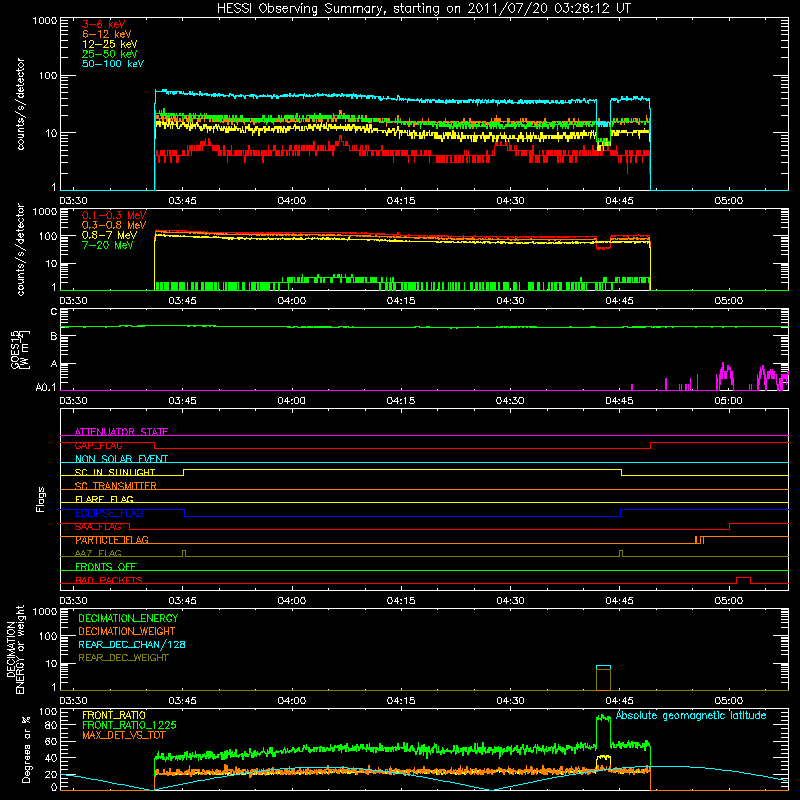Select the ECLIPSE_FLAG label
Screen dimensions: 800x800
tap(109, 513)
